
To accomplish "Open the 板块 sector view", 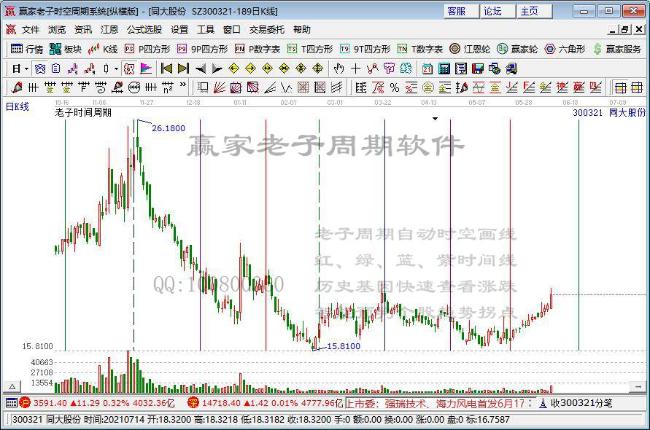I will [x=65, y=49].
